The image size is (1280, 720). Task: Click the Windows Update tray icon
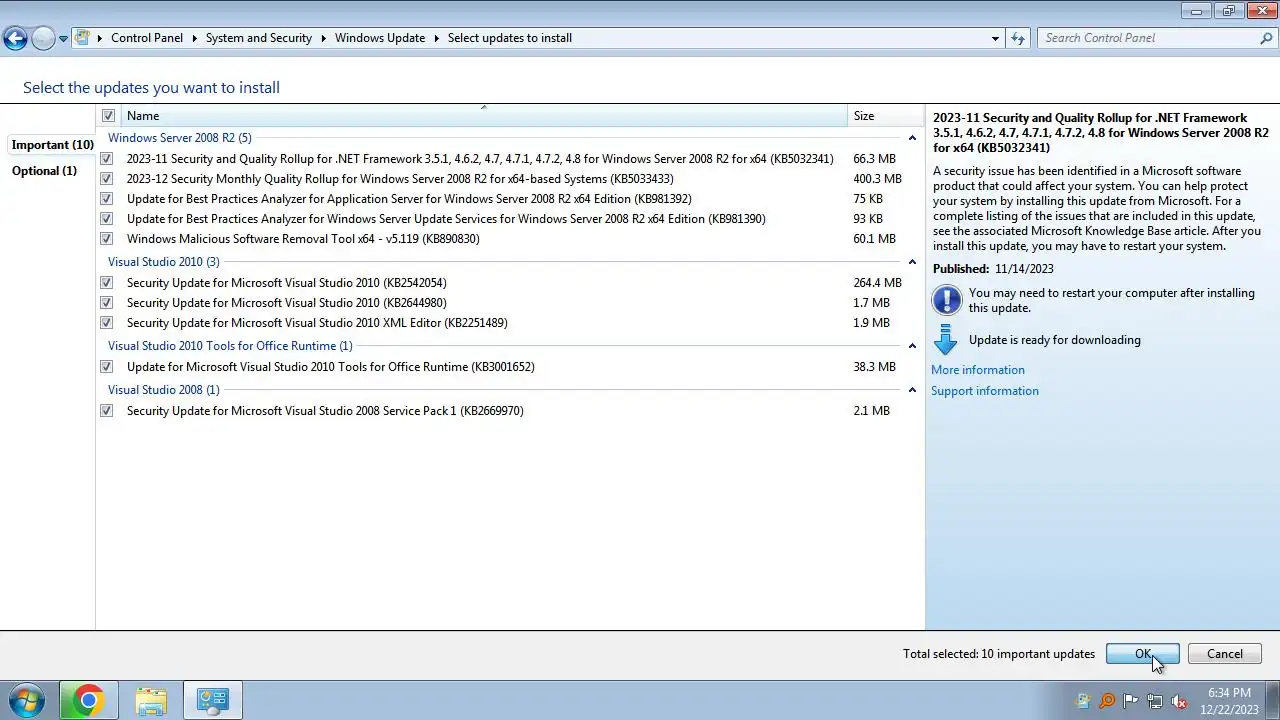(x=1083, y=701)
